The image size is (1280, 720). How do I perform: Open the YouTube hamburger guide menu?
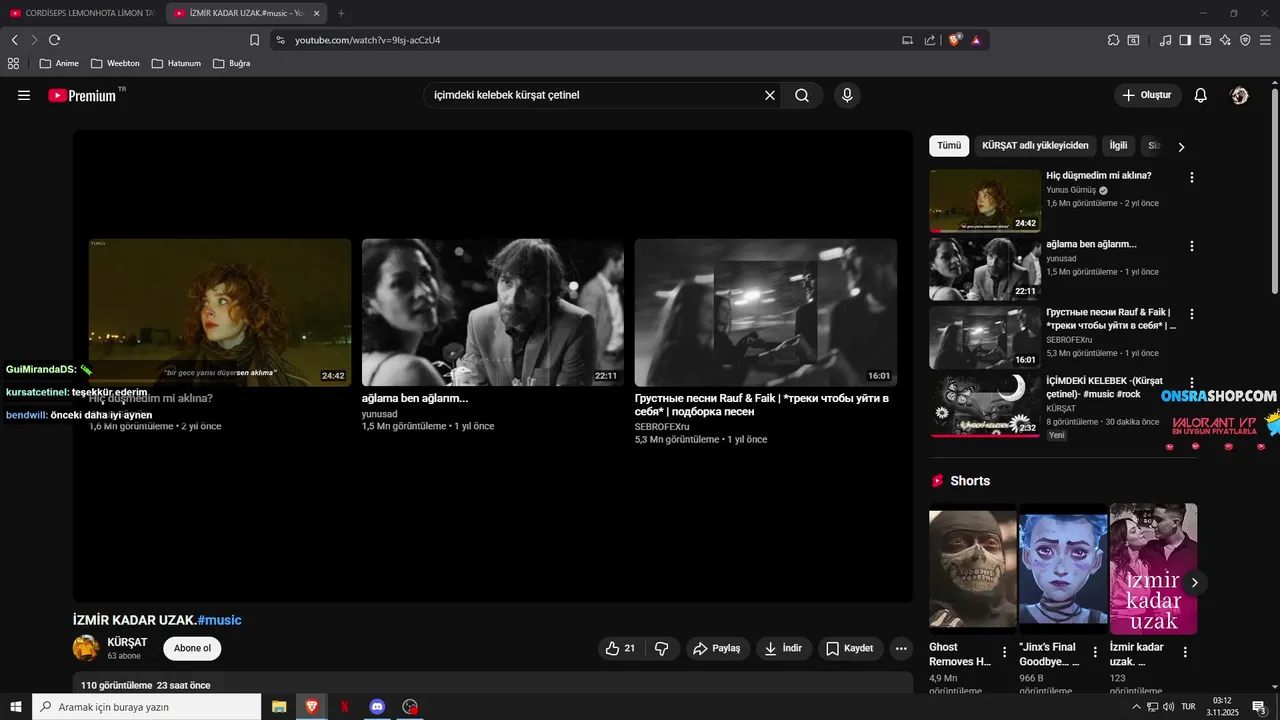24,95
